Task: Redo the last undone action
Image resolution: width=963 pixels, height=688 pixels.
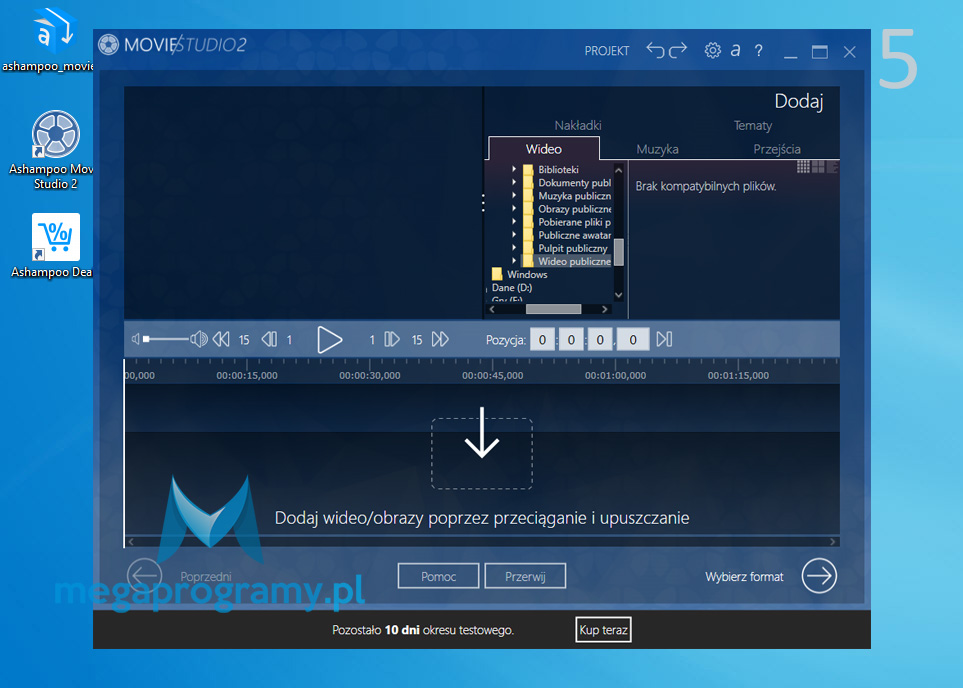Action: tap(677, 50)
